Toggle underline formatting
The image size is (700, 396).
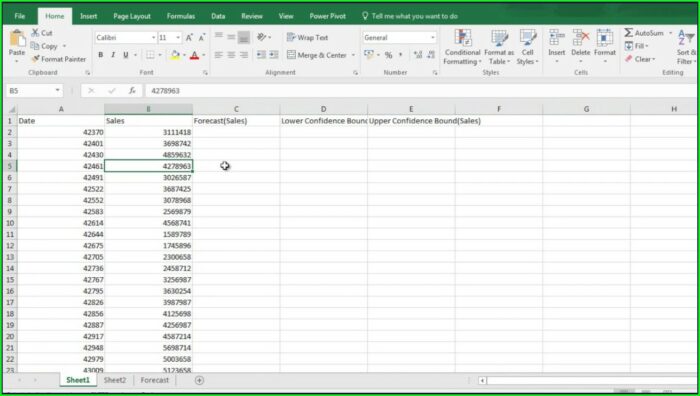pos(125,55)
